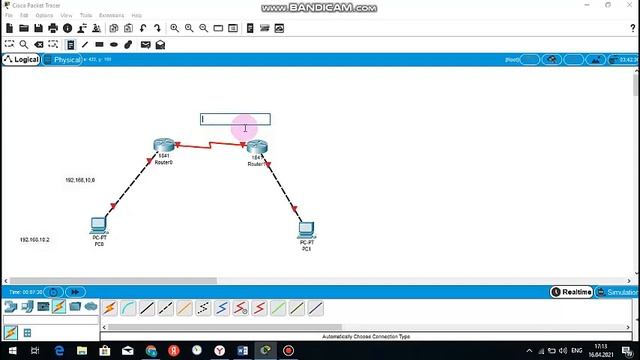The image size is (640, 360).
Task: Select PC0 on the canvas
Action: tap(99, 225)
